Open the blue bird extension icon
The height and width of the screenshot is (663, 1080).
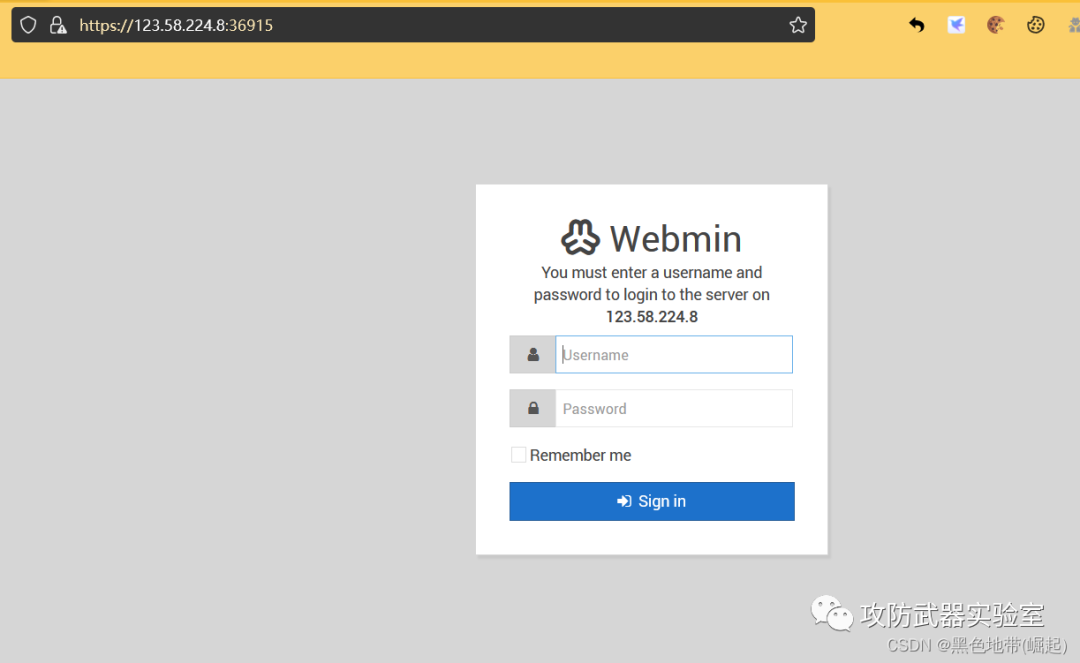pyautogui.click(x=956, y=25)
